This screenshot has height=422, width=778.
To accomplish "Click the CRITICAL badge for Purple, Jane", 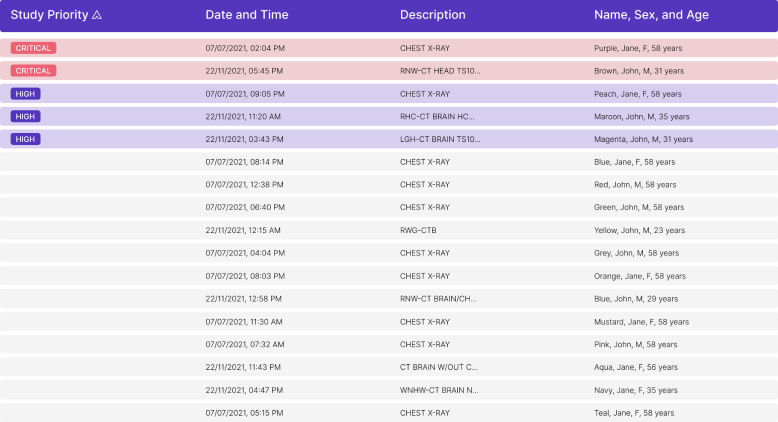I will click(x=33, y=48).
